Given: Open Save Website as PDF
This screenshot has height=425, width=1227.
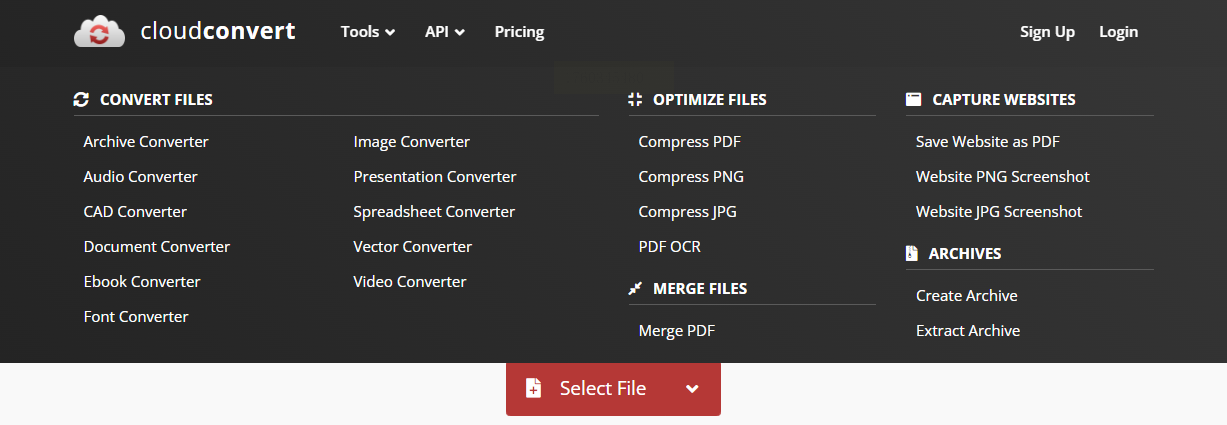Looking at the screenshot, I should coord(987,142).
